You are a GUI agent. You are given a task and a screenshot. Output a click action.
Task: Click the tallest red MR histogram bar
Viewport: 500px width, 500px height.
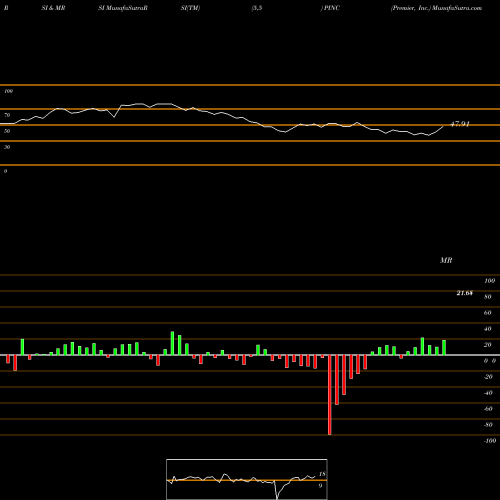(x=330, y=395)
